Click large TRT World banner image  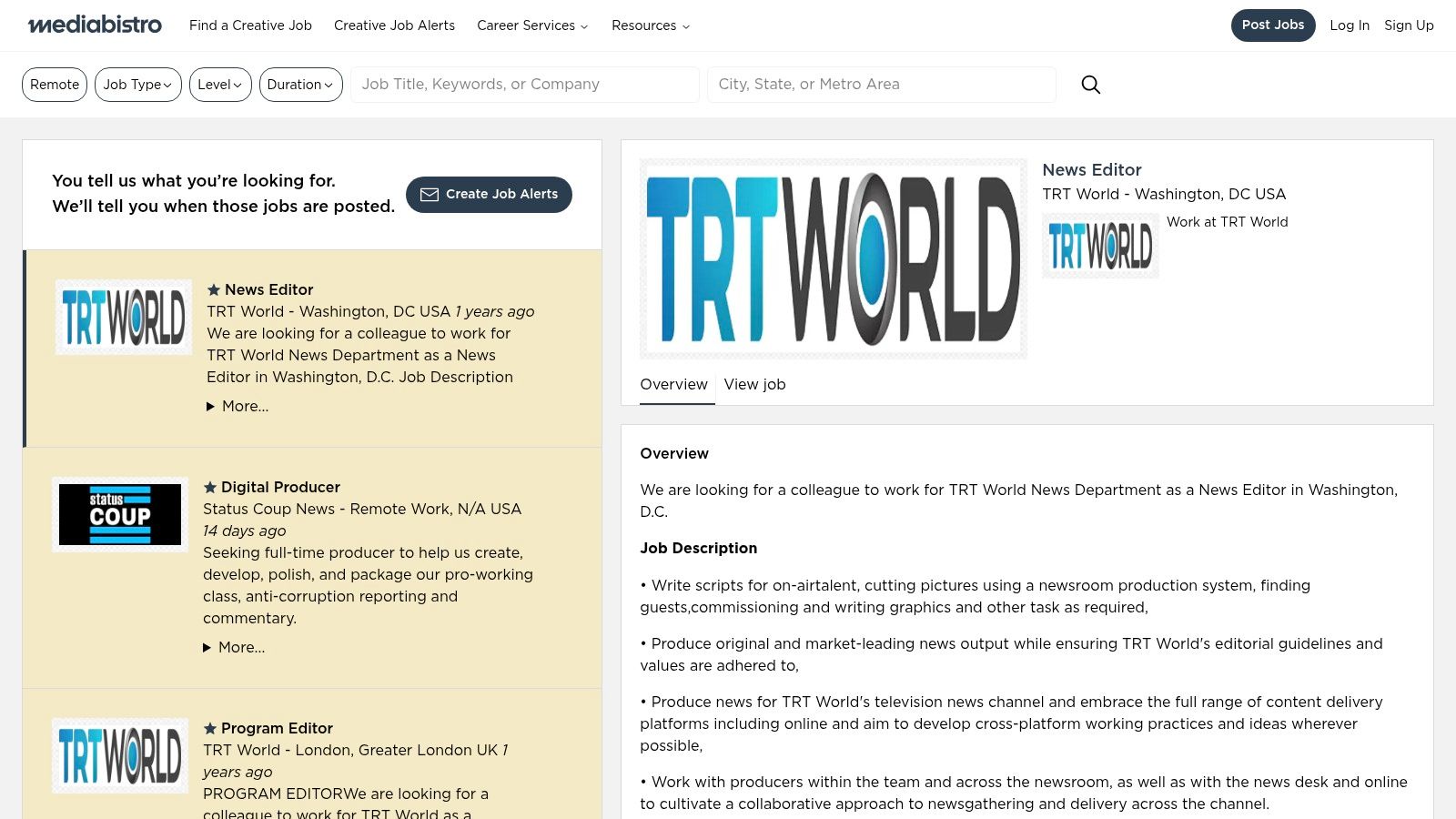[834, 258]
